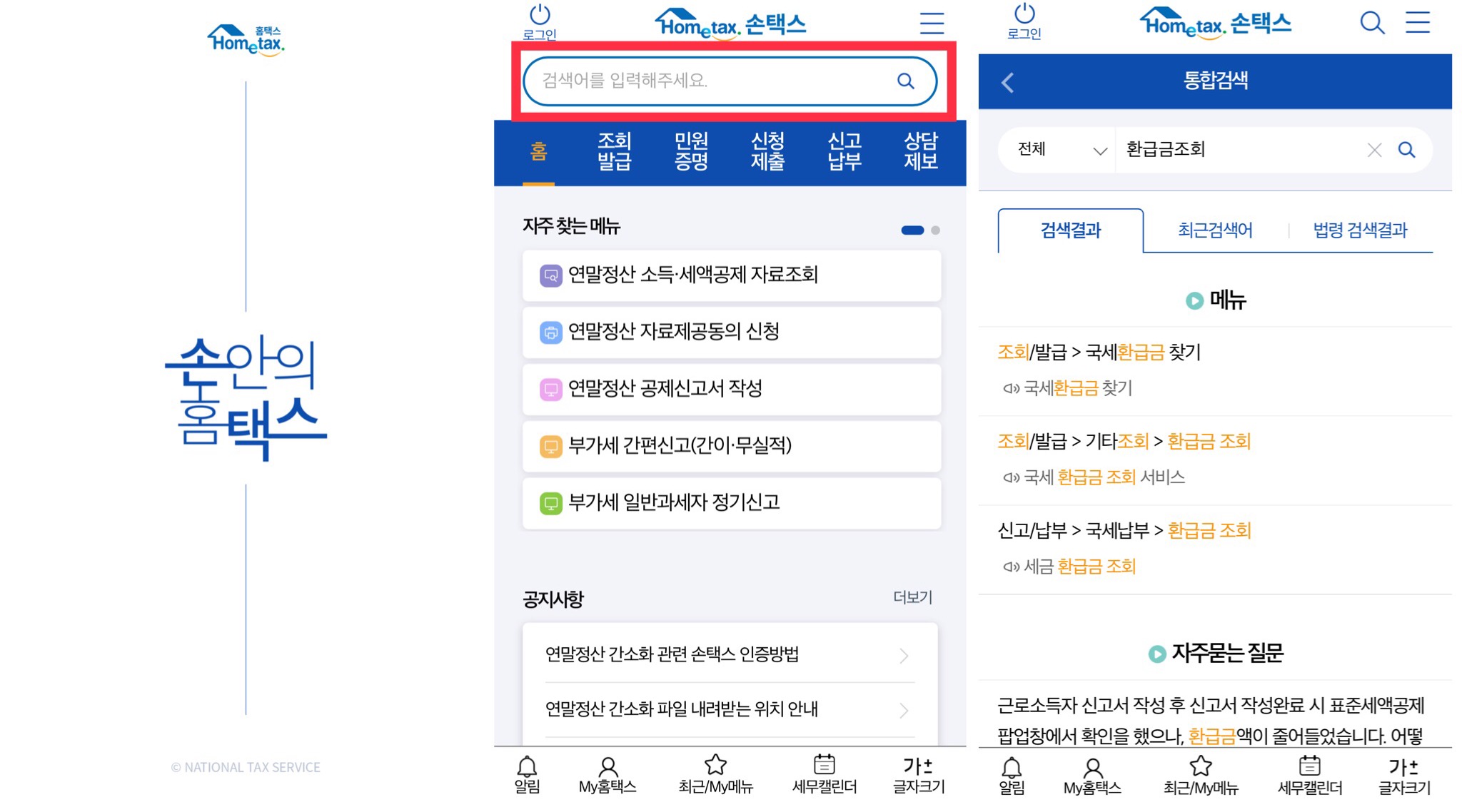This screenshot has height=812, width=1462.
Task: Tap magnifier icon in search screen header
Action: click(x=1372, y=23)
